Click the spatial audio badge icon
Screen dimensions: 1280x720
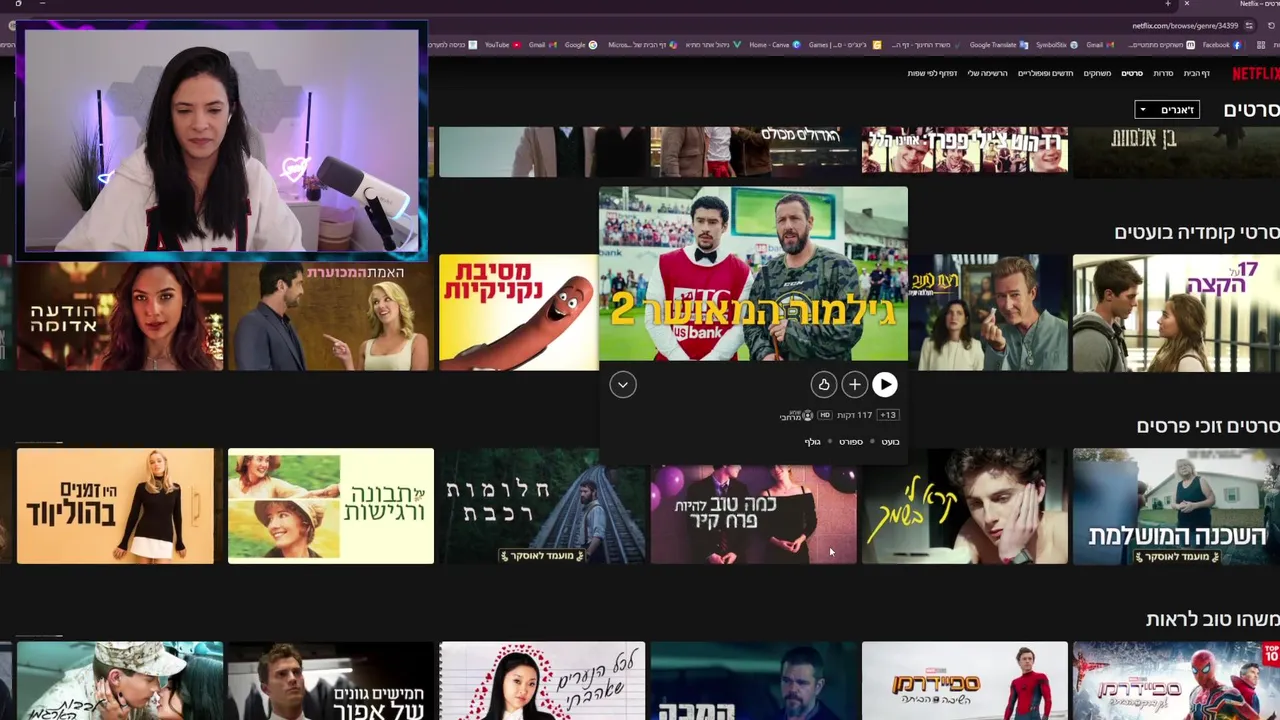797,415
